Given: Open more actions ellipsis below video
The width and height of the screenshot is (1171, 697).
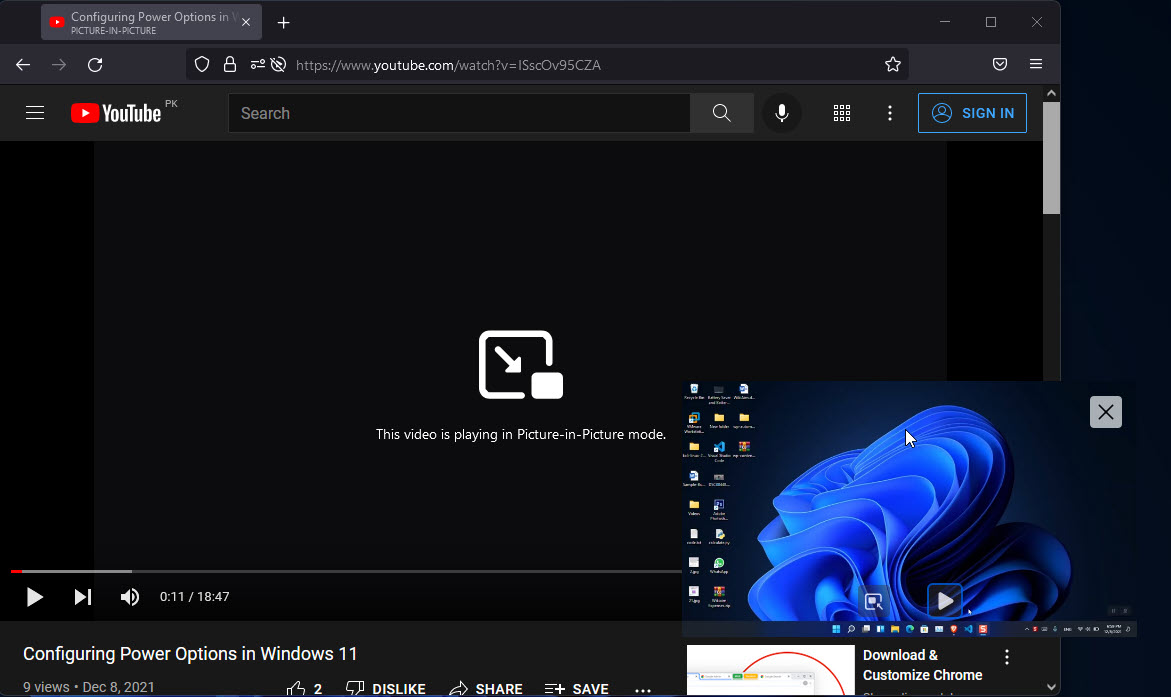Looking at the screenshot, I should tap(643, 690).
